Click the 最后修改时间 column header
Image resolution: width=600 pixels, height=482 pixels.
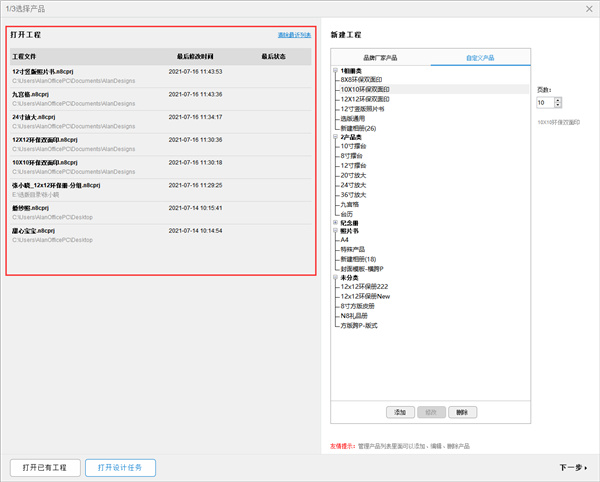[195, 57]
